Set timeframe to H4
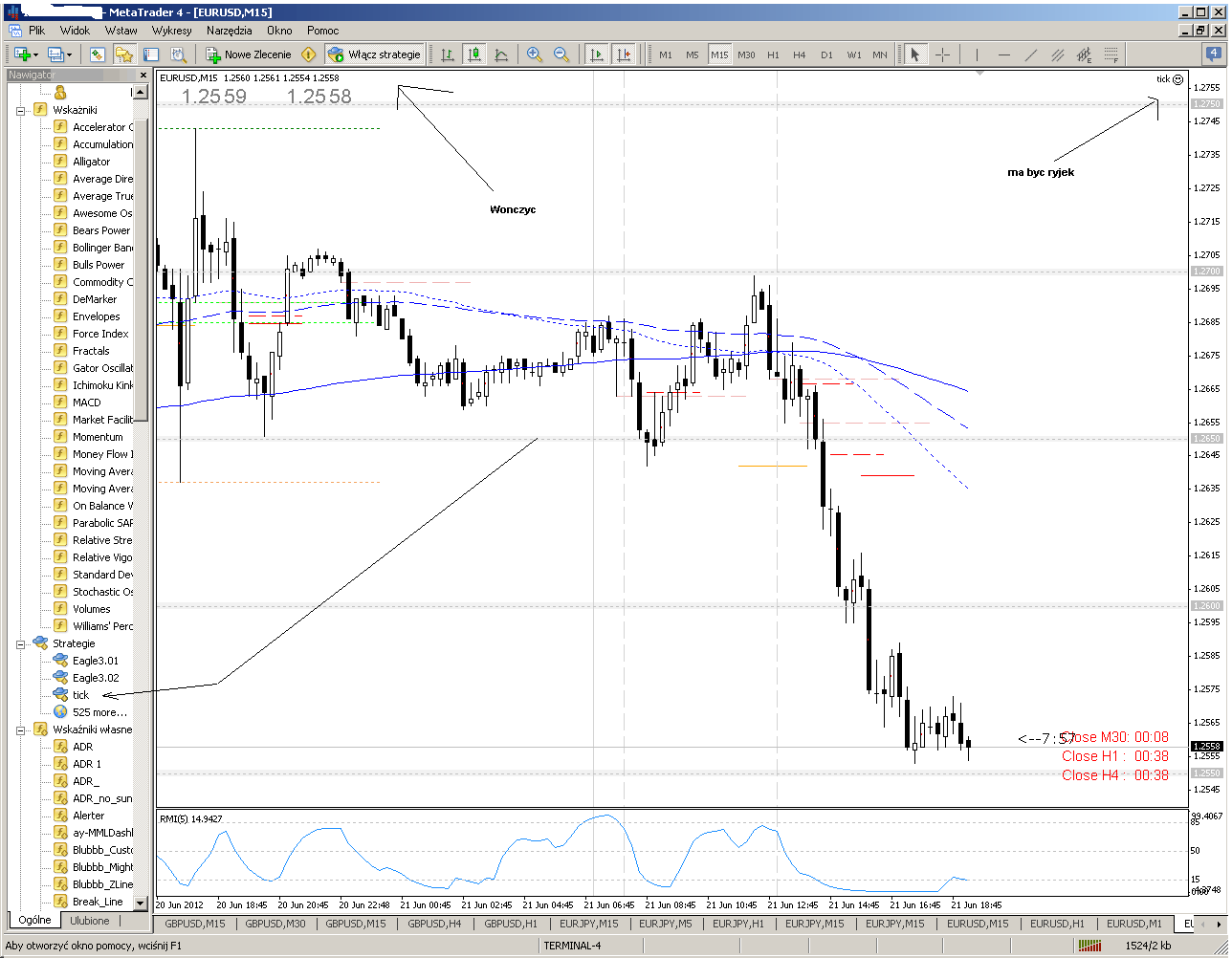1232x958 pixels. (x=800, y=54)
